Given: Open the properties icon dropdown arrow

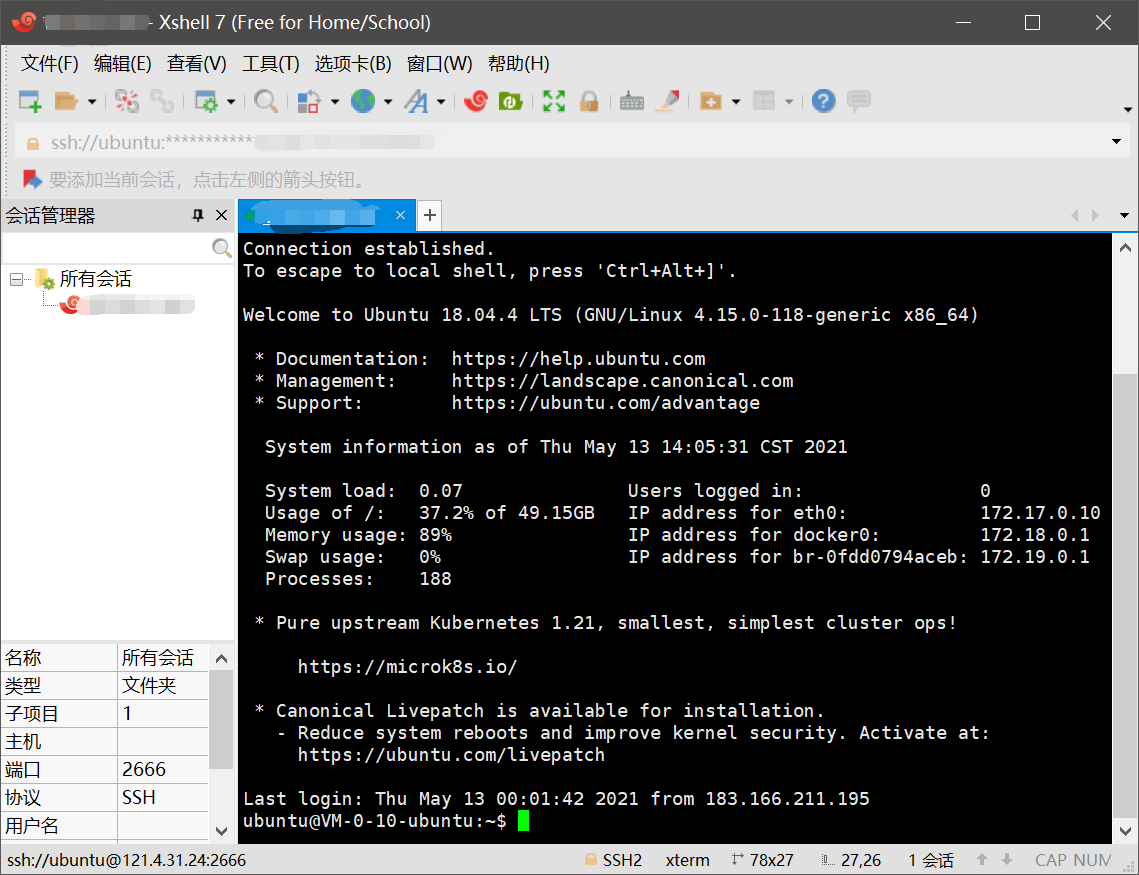Looking at the screenshot, I should [231, 102].
